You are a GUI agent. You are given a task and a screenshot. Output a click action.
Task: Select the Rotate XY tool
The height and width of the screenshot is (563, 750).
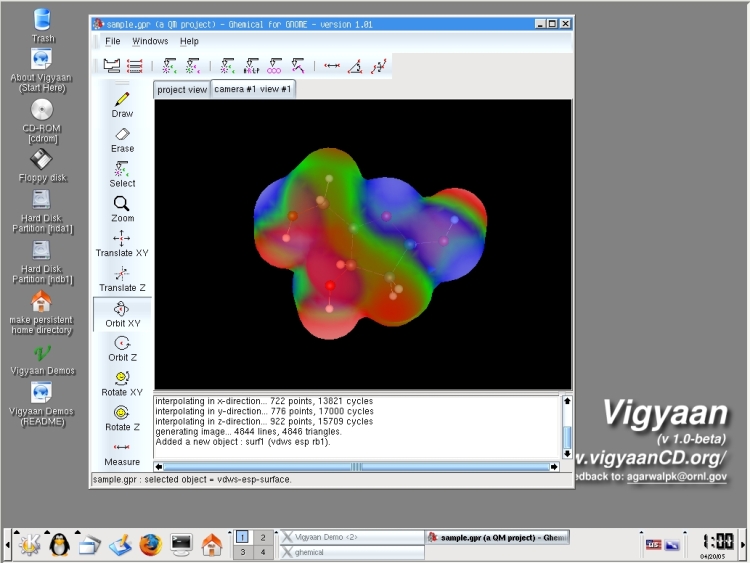point(122,382)
